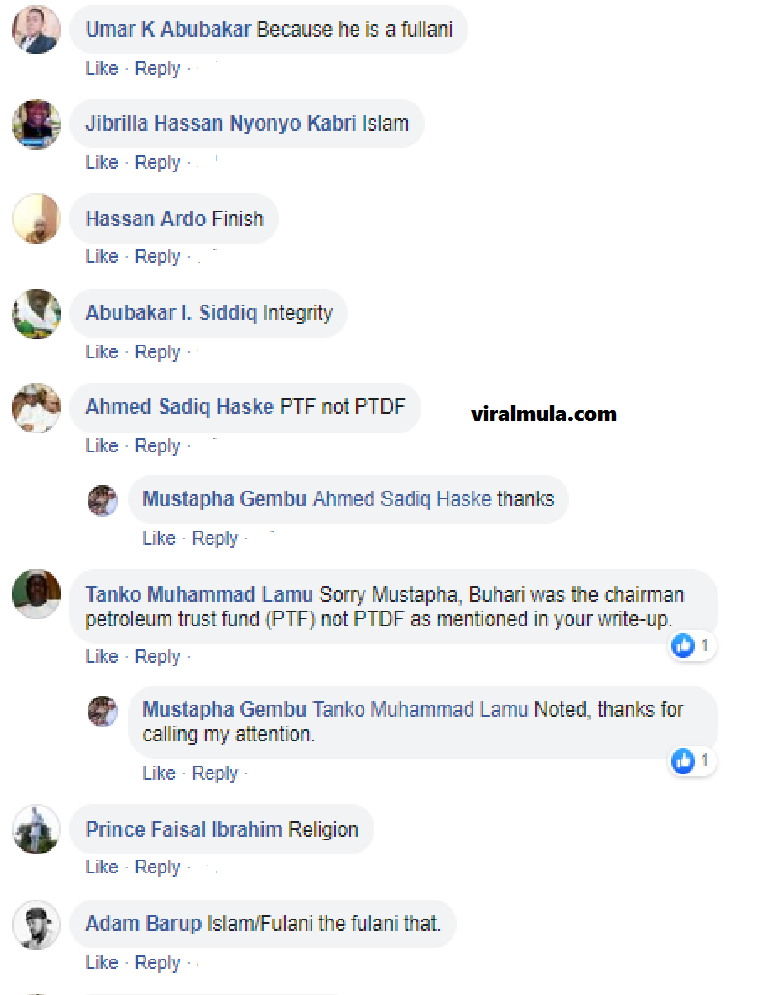The height and width of the screenshot is (995, 768).
Task: View like reaction on Mustapha Gembu's 'Noted' reply
Action: click(692, 761)
